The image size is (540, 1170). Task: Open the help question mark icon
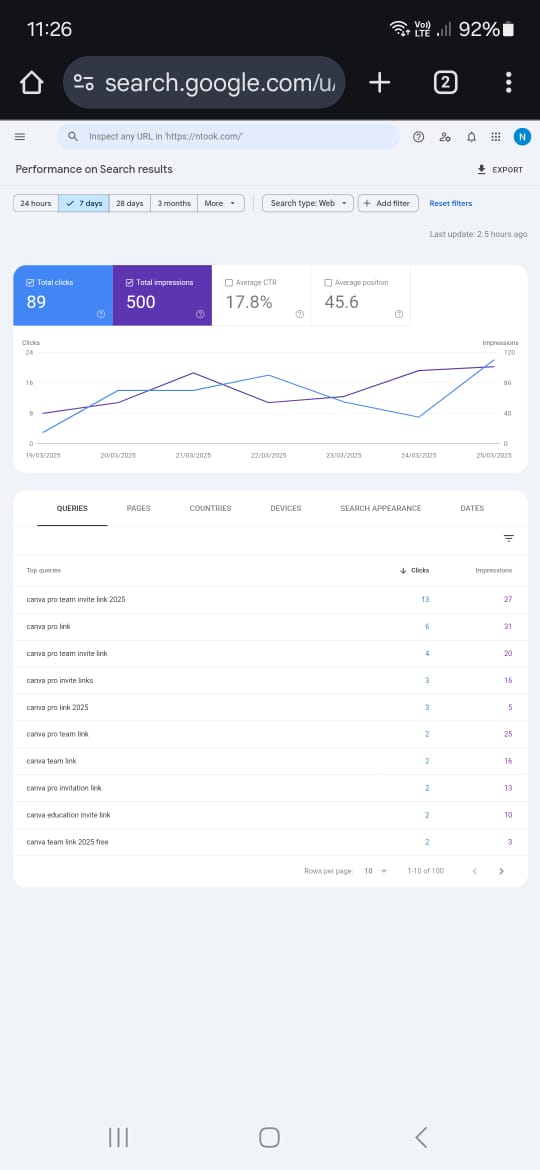click(418, 137)
